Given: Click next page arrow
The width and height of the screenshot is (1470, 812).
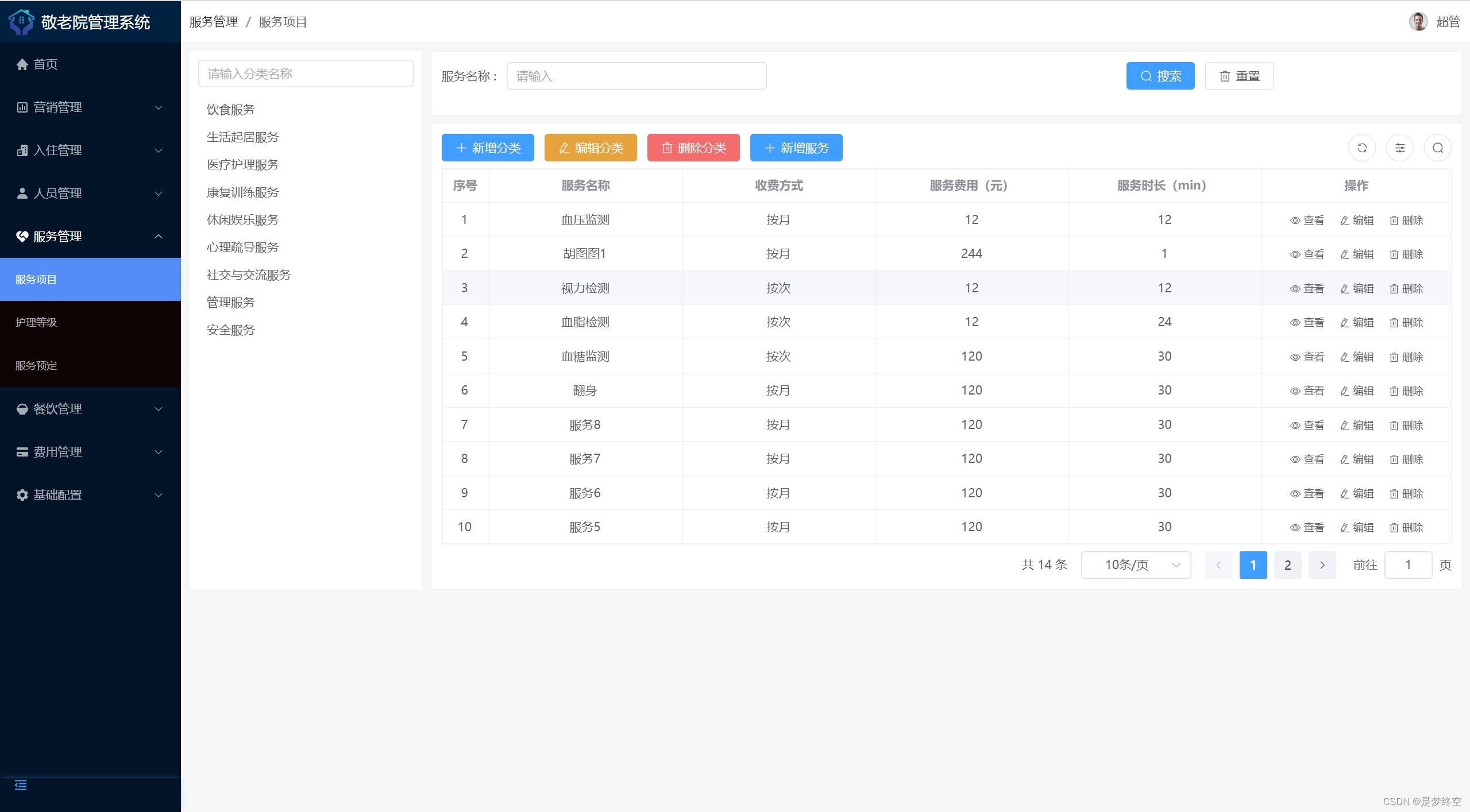Looking at the screenshot, I should [x=1322, y=565].
